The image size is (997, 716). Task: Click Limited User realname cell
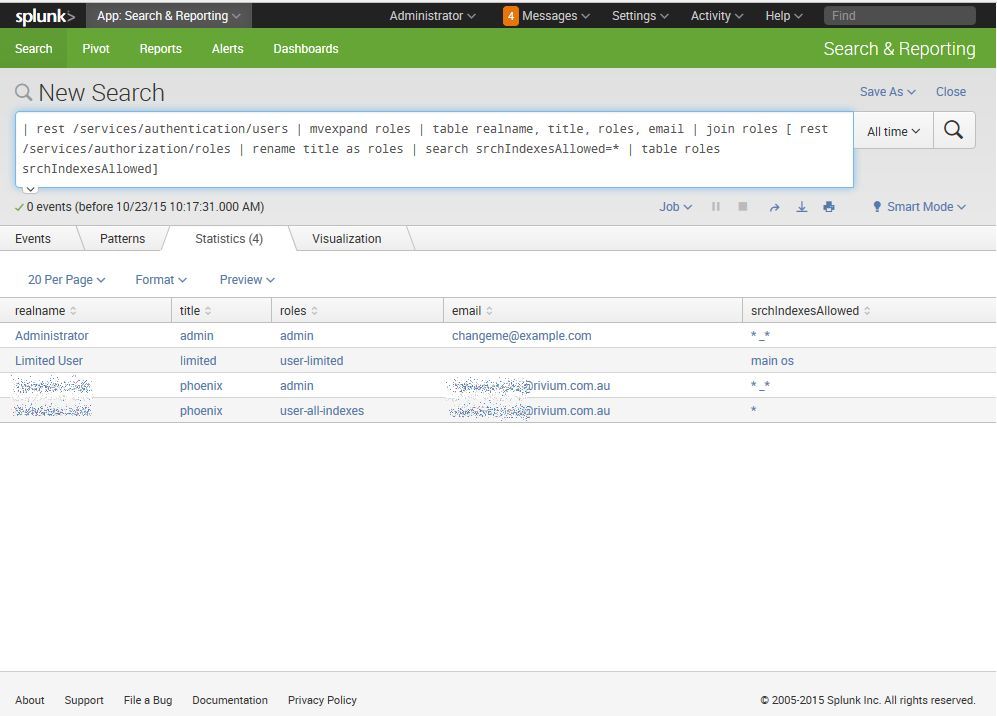click(49, 361)
